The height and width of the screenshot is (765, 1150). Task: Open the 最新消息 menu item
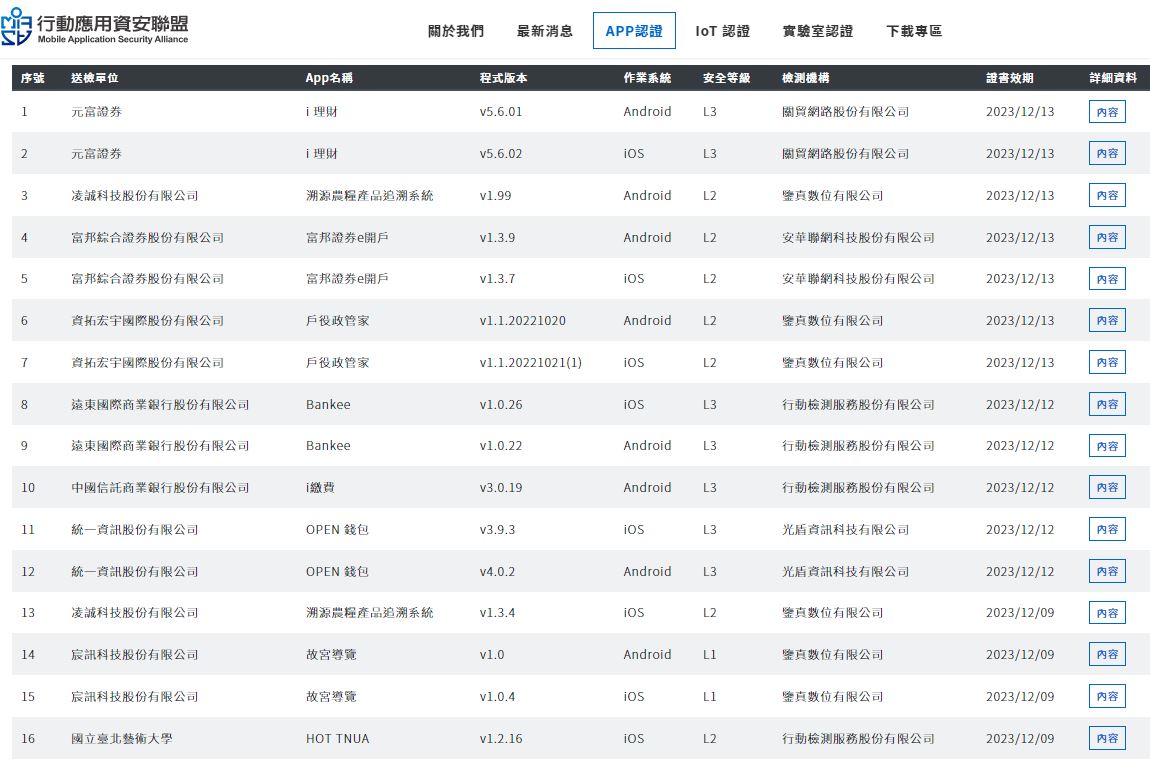click(x=544, y=31)
